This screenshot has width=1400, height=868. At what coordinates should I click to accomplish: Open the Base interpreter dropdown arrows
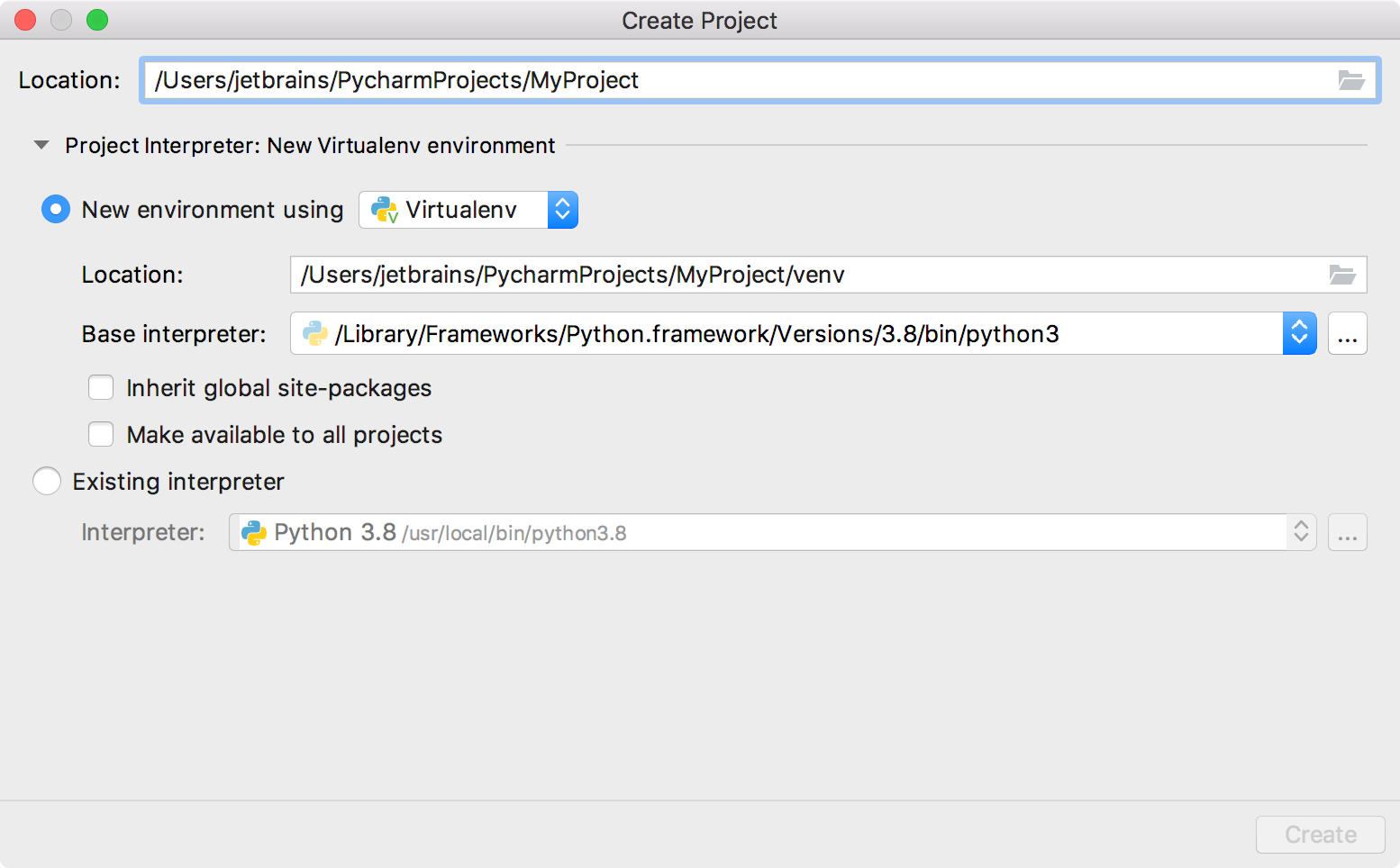coord(1299,333)
